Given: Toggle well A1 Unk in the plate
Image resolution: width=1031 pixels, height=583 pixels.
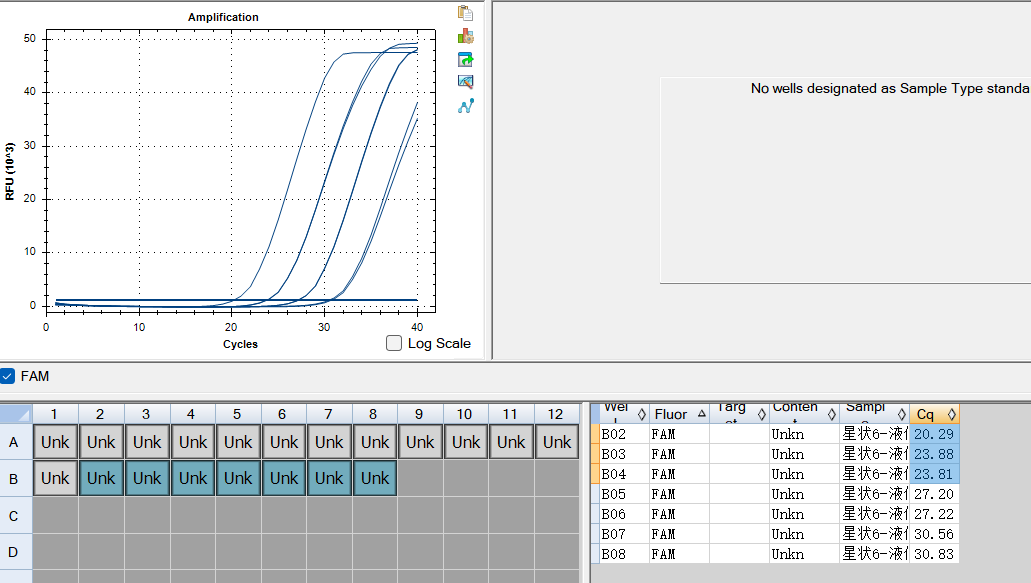Looking at the screenshot, I should (55, 442).
